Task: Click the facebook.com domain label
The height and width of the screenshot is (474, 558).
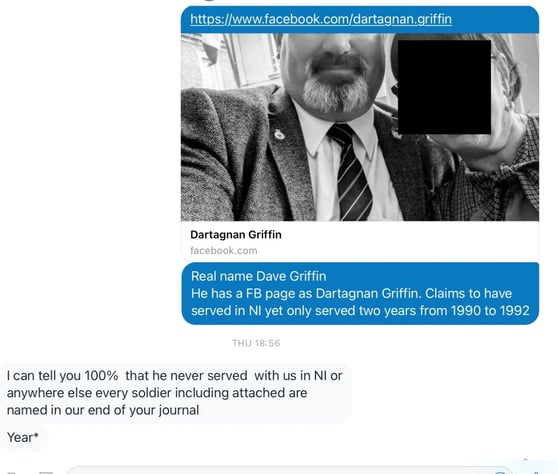Action: click(x=223, y=251)
